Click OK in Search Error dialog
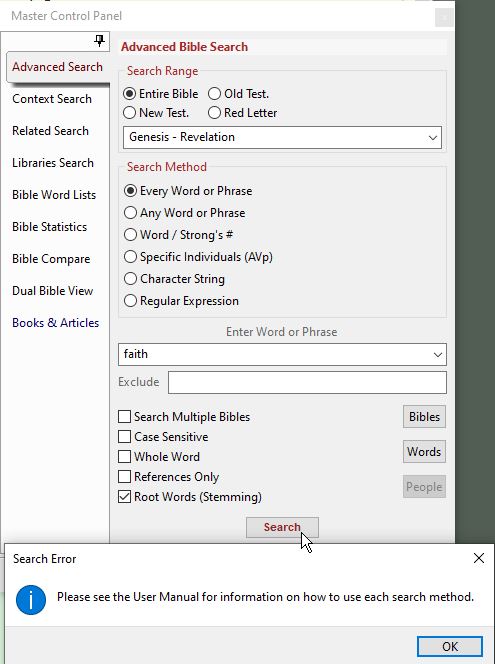The image size is (495, 664). [450, 647]
